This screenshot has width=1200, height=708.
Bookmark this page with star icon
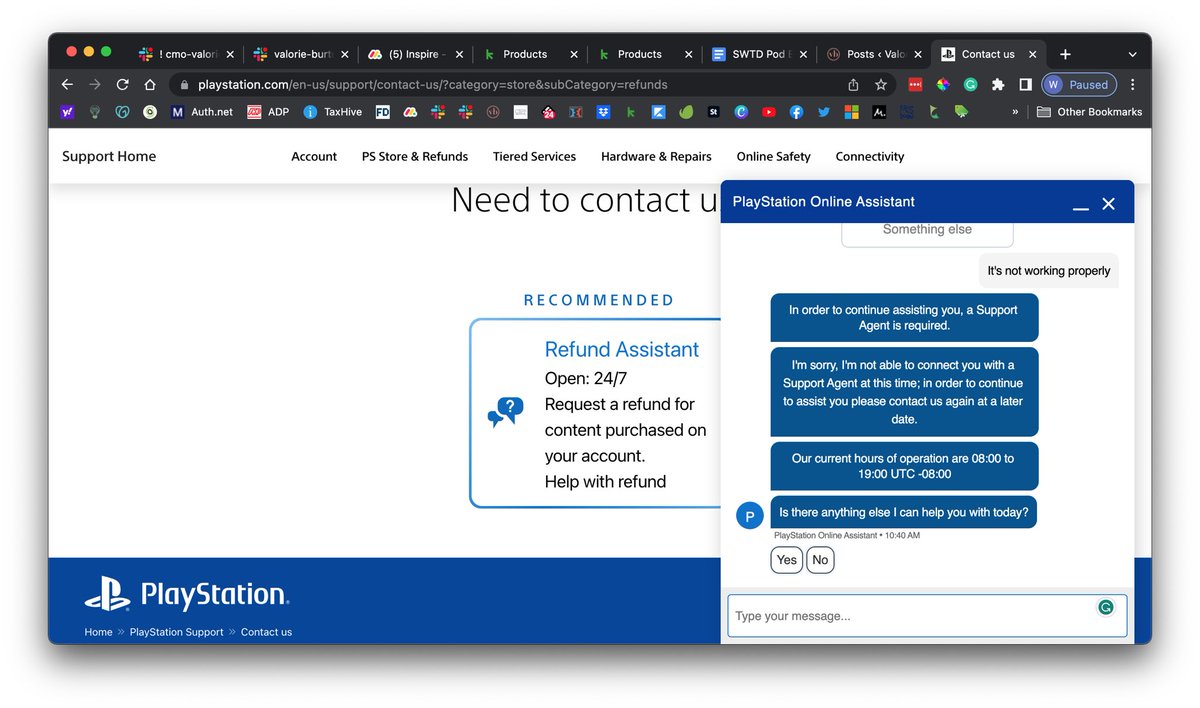click(881, 85)
